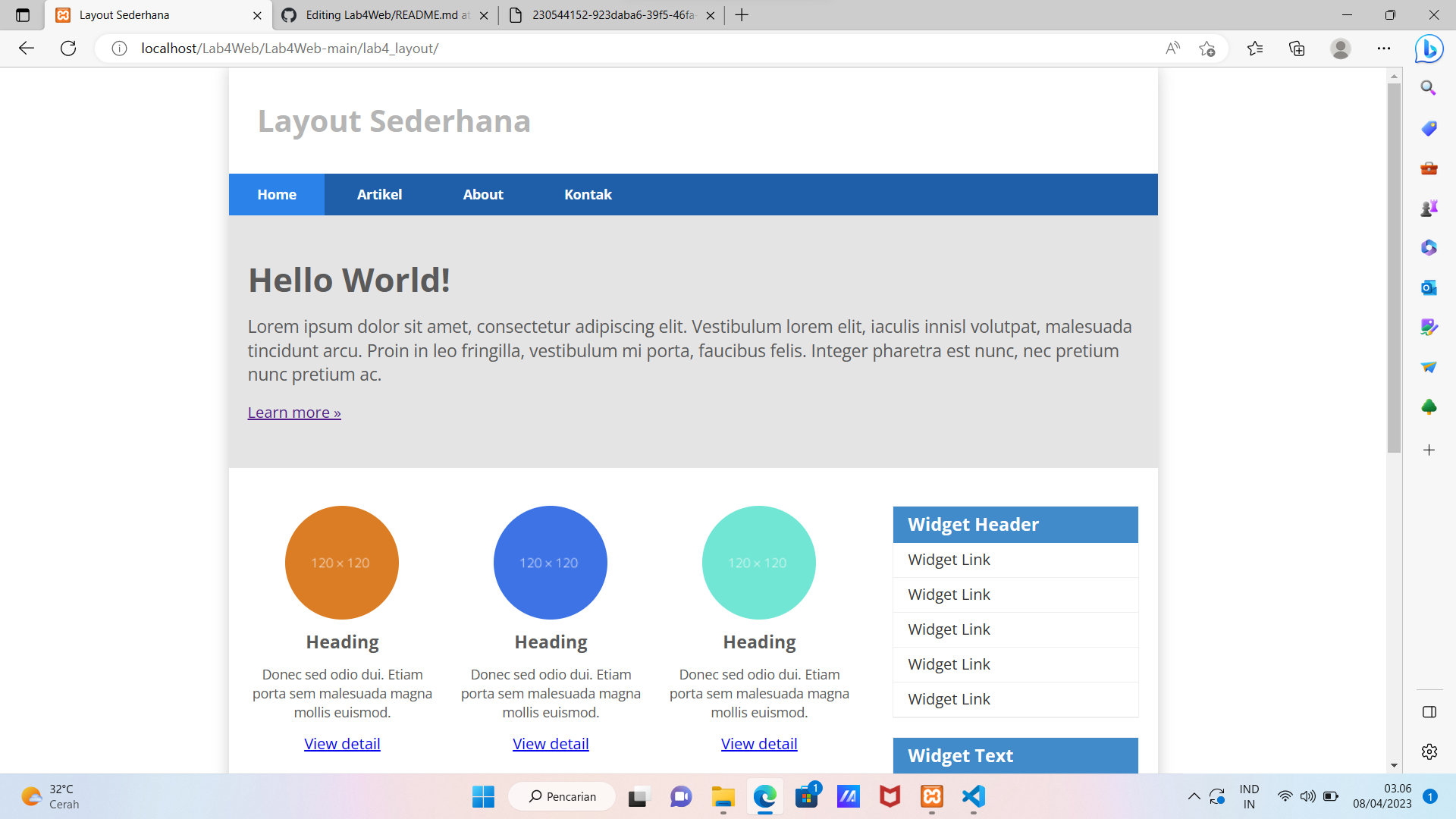The image size is (1456, 819).
Task: Toggle favorite star for this page
Action: tap(1209, 48)
